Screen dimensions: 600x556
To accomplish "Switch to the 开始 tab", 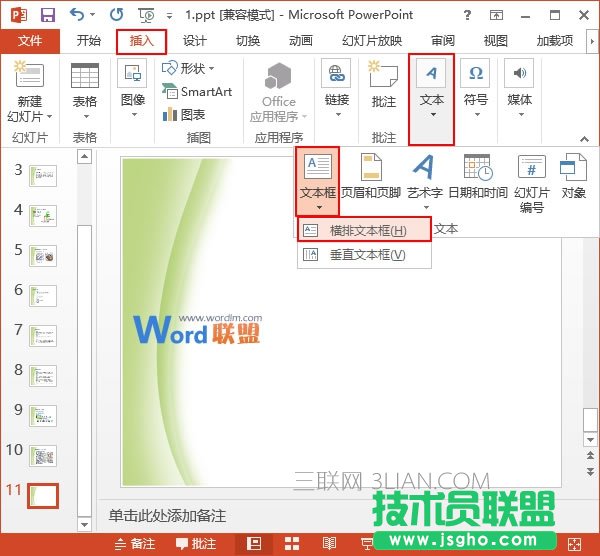I will (x=89, y=41).
